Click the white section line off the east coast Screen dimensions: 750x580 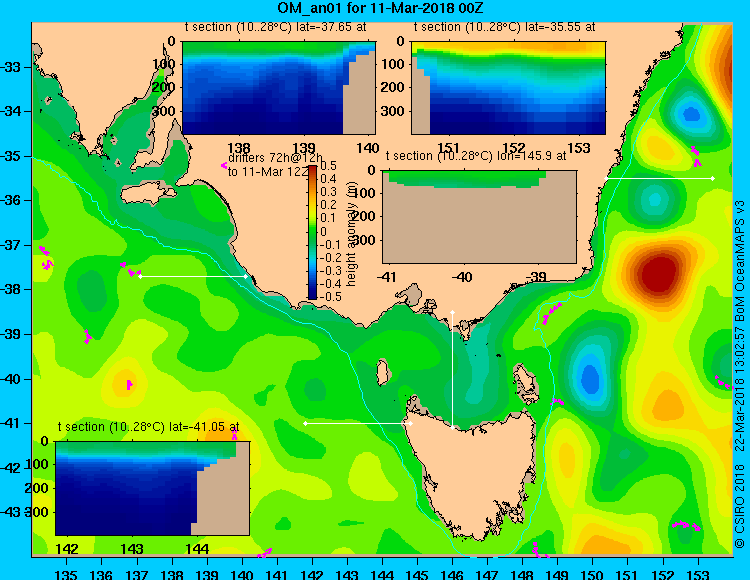click(x=659, y=178)
